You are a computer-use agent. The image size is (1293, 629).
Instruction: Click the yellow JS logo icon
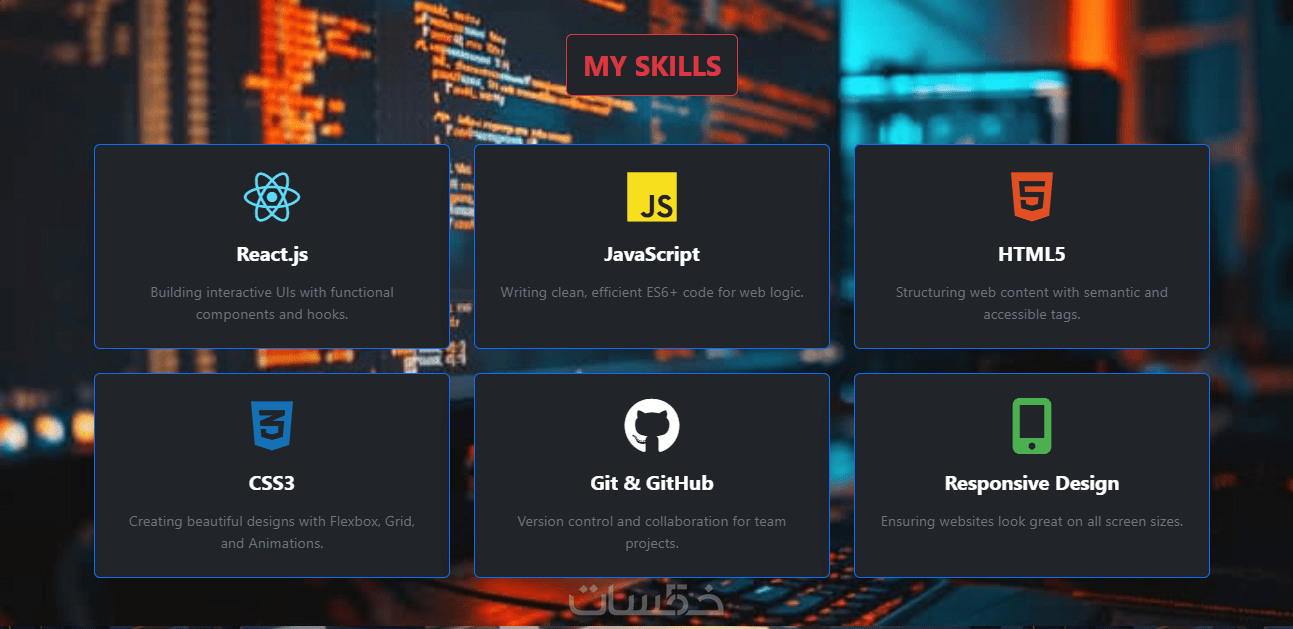point(652,197)
